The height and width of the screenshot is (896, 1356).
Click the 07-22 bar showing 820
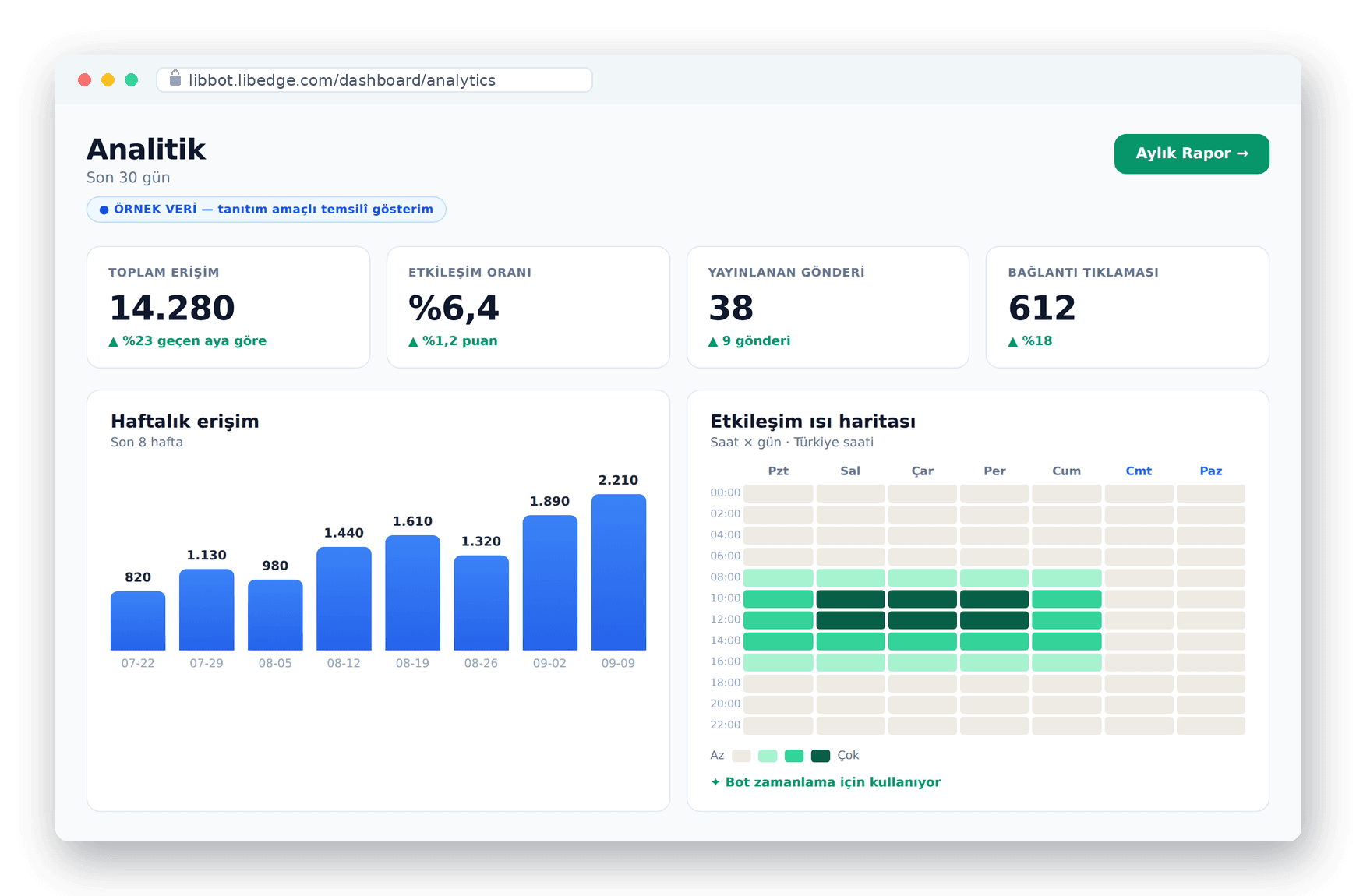(x=138, y=620)
